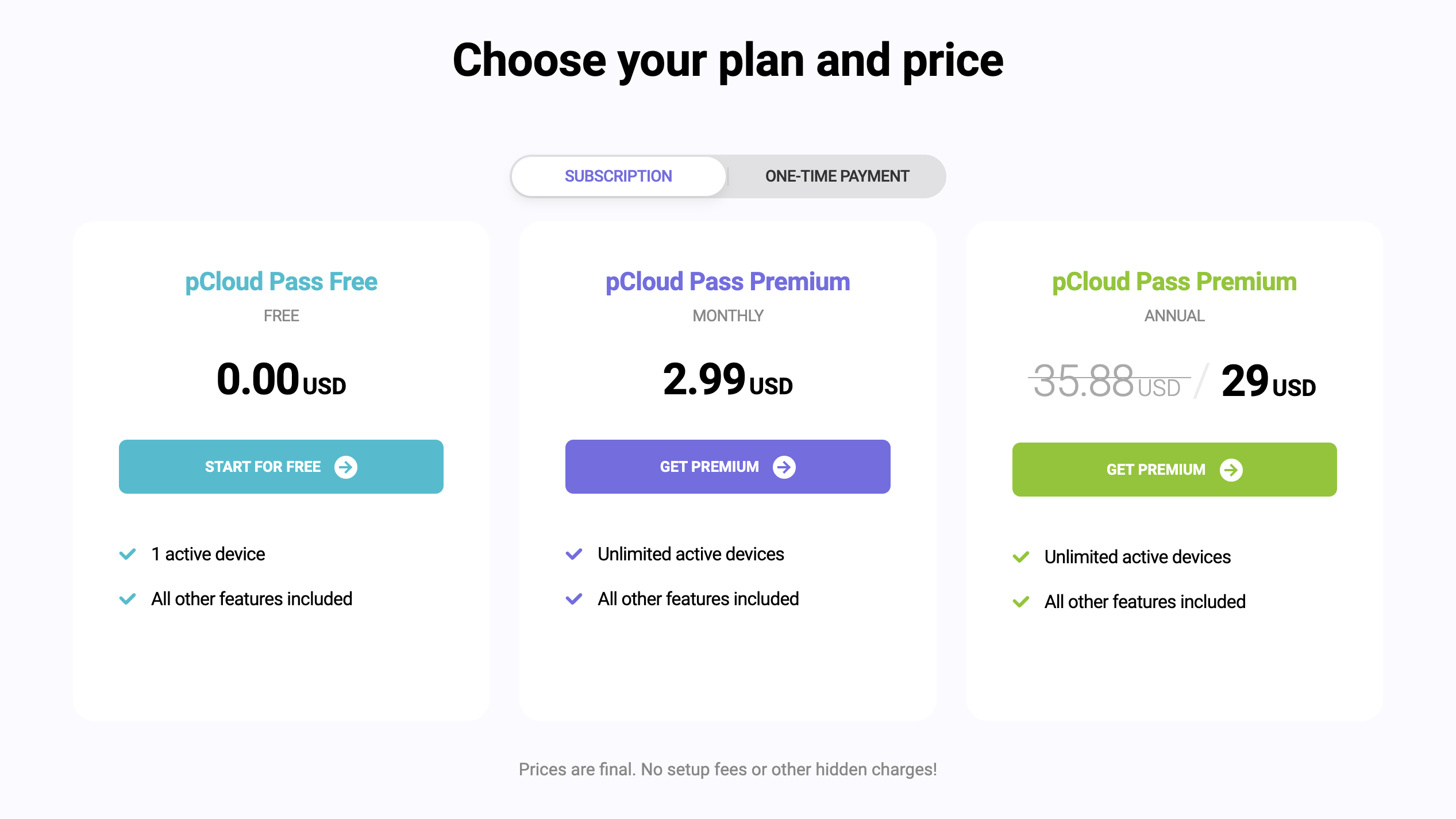The width and height of the screenshot is (1456, 819).
Task: Click teal checkmark beside 'All other features included'
Action: (x=128, y=599)
